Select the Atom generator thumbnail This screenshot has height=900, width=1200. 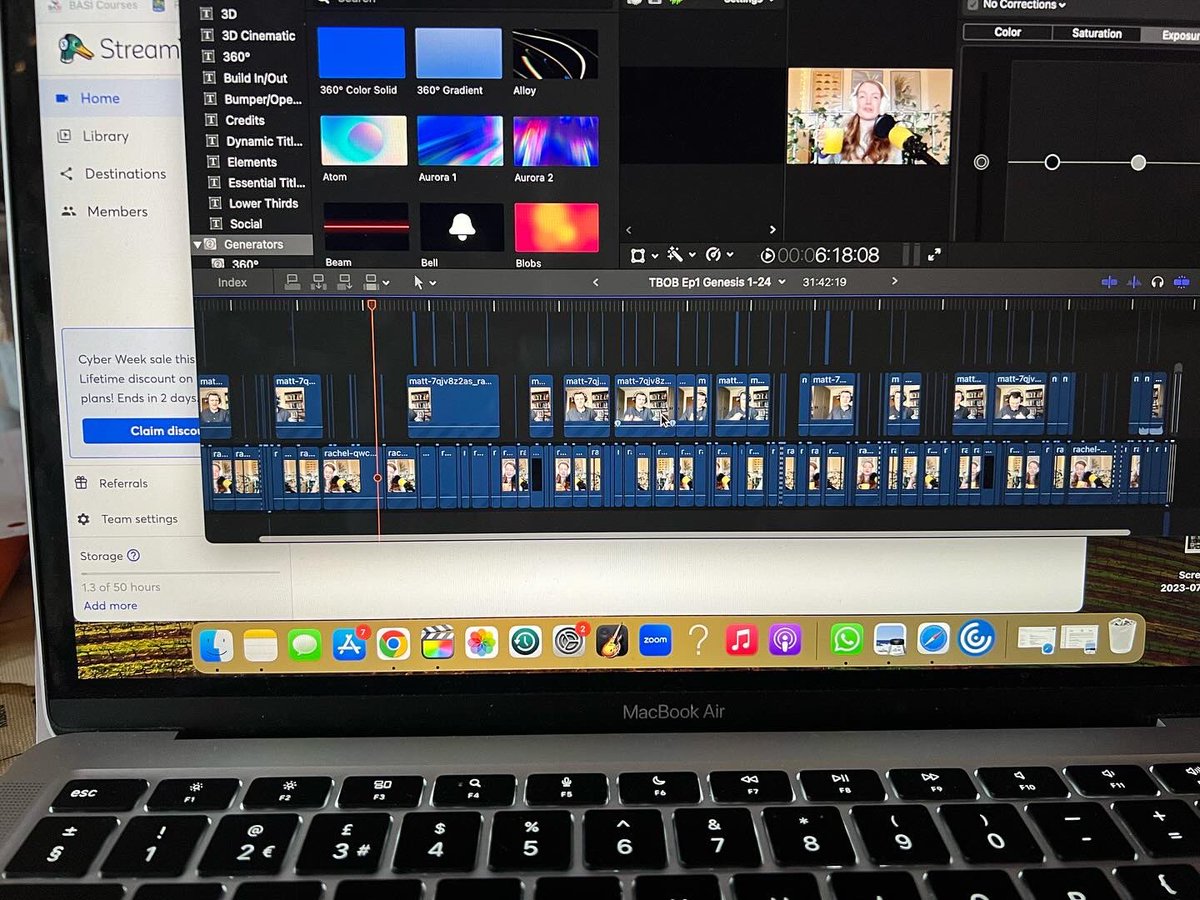(363, 140)
